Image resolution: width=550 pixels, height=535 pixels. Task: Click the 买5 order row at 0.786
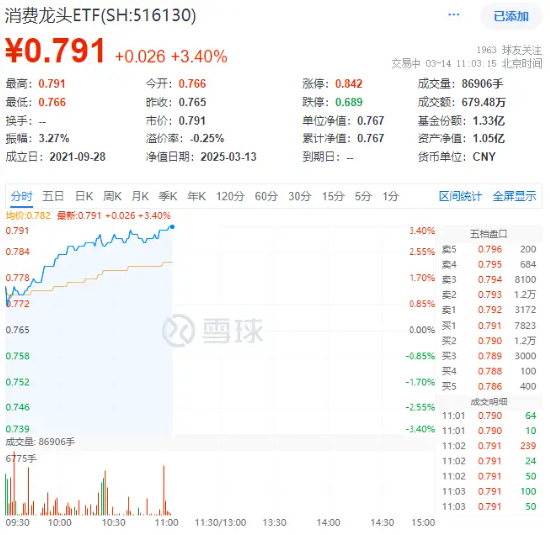coord(489,386)
